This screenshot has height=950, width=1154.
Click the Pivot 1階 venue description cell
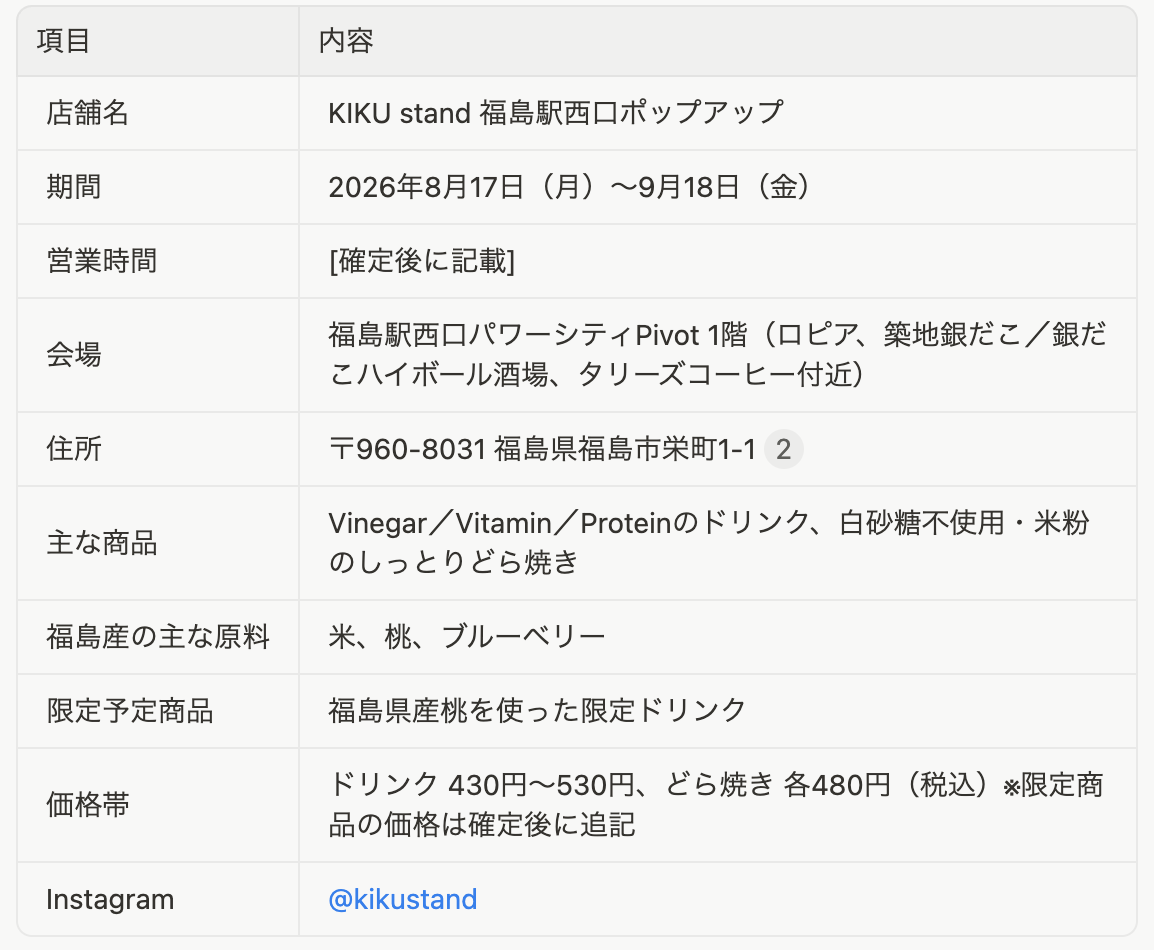coord(718,355)
